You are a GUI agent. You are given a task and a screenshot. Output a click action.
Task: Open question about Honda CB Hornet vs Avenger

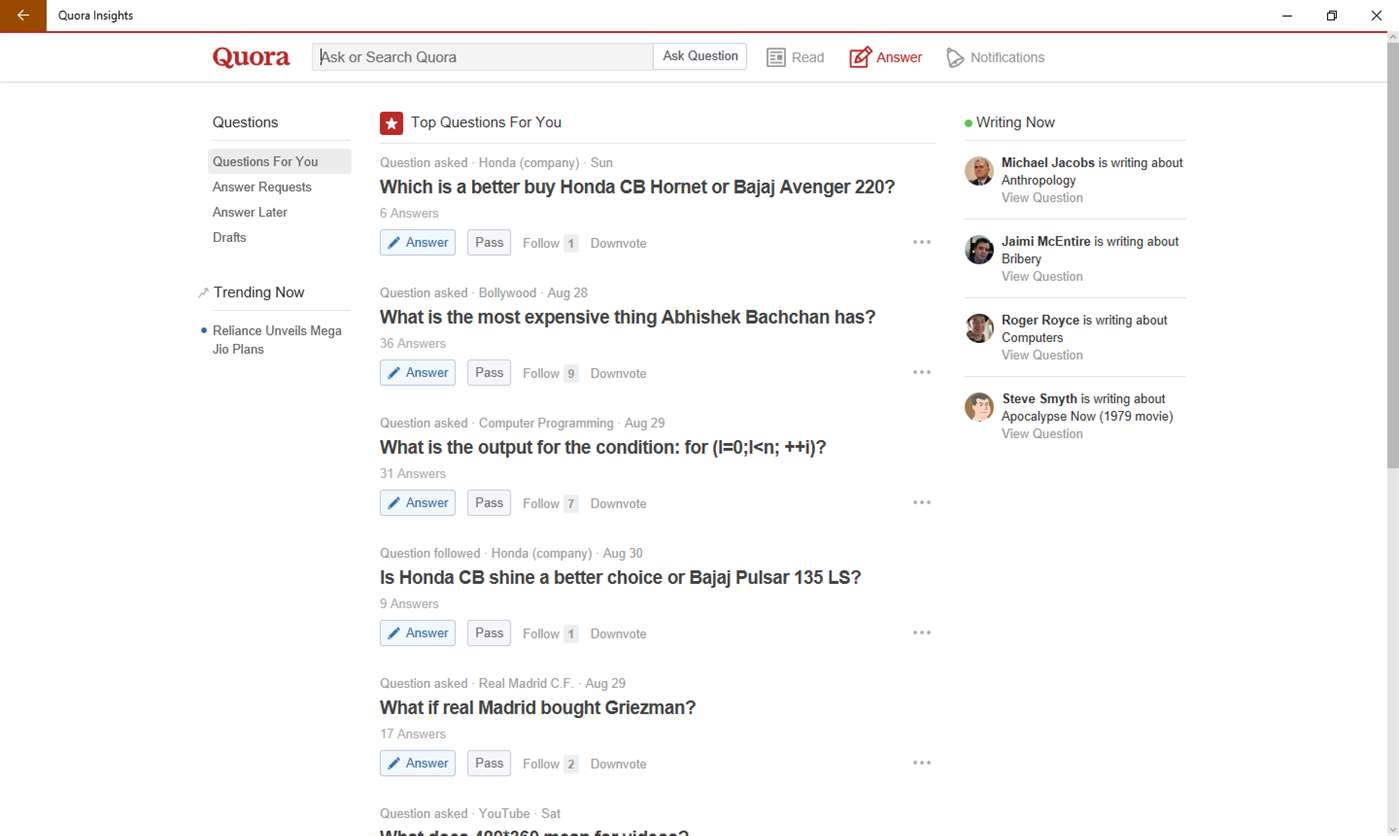pyautogui.click(x=637, y=187)
